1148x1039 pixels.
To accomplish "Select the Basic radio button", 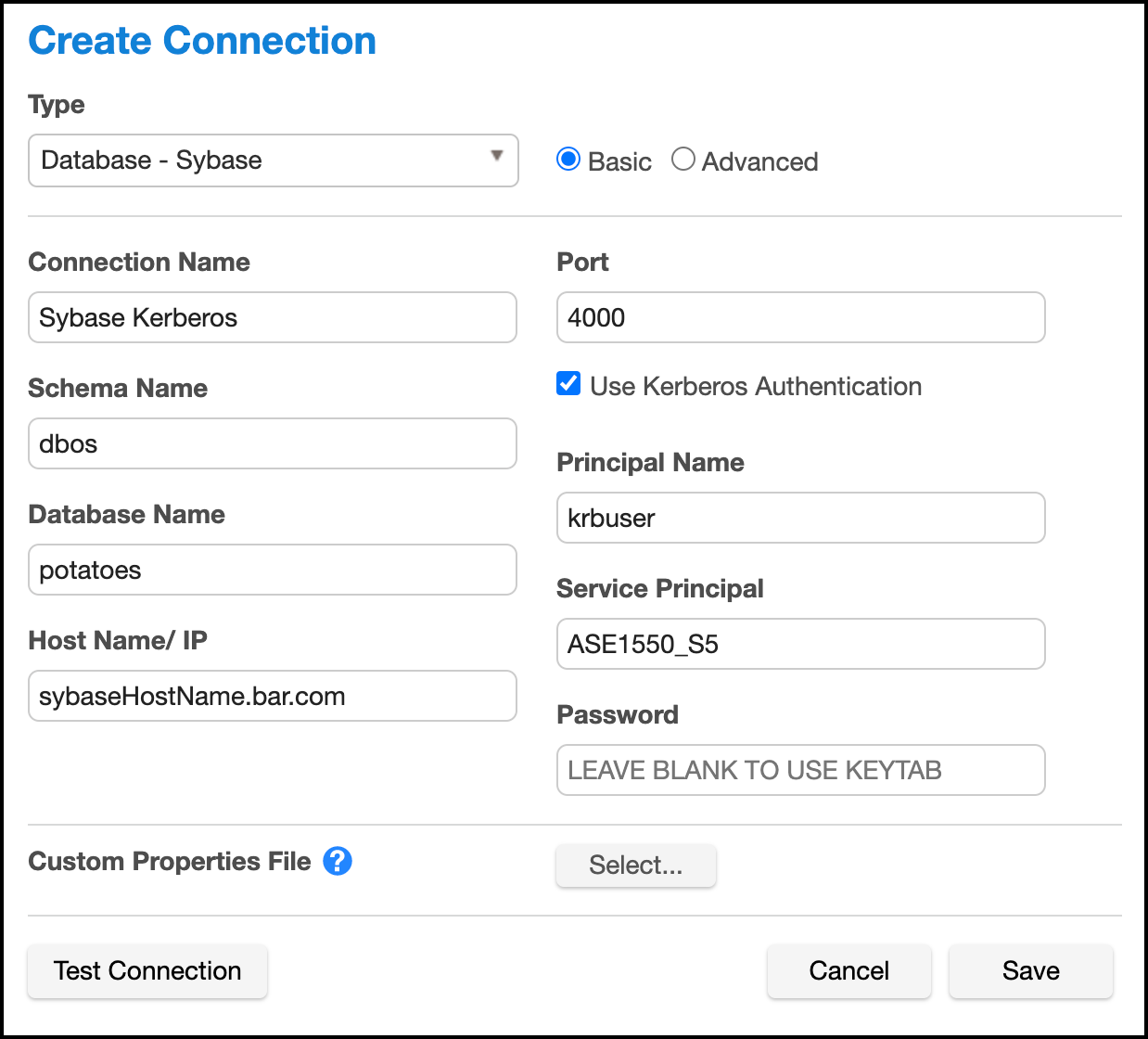I will 568,160.
